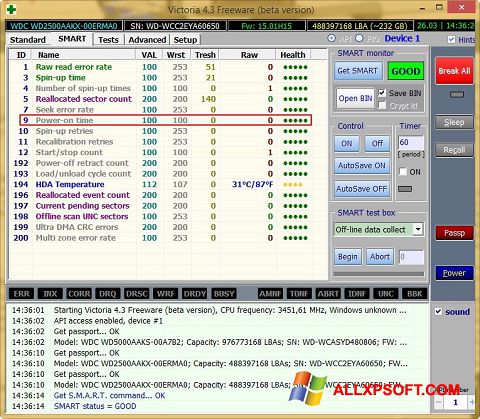Click the Name column header
This screenshot has width=480, height=419.
coord(83,55)
